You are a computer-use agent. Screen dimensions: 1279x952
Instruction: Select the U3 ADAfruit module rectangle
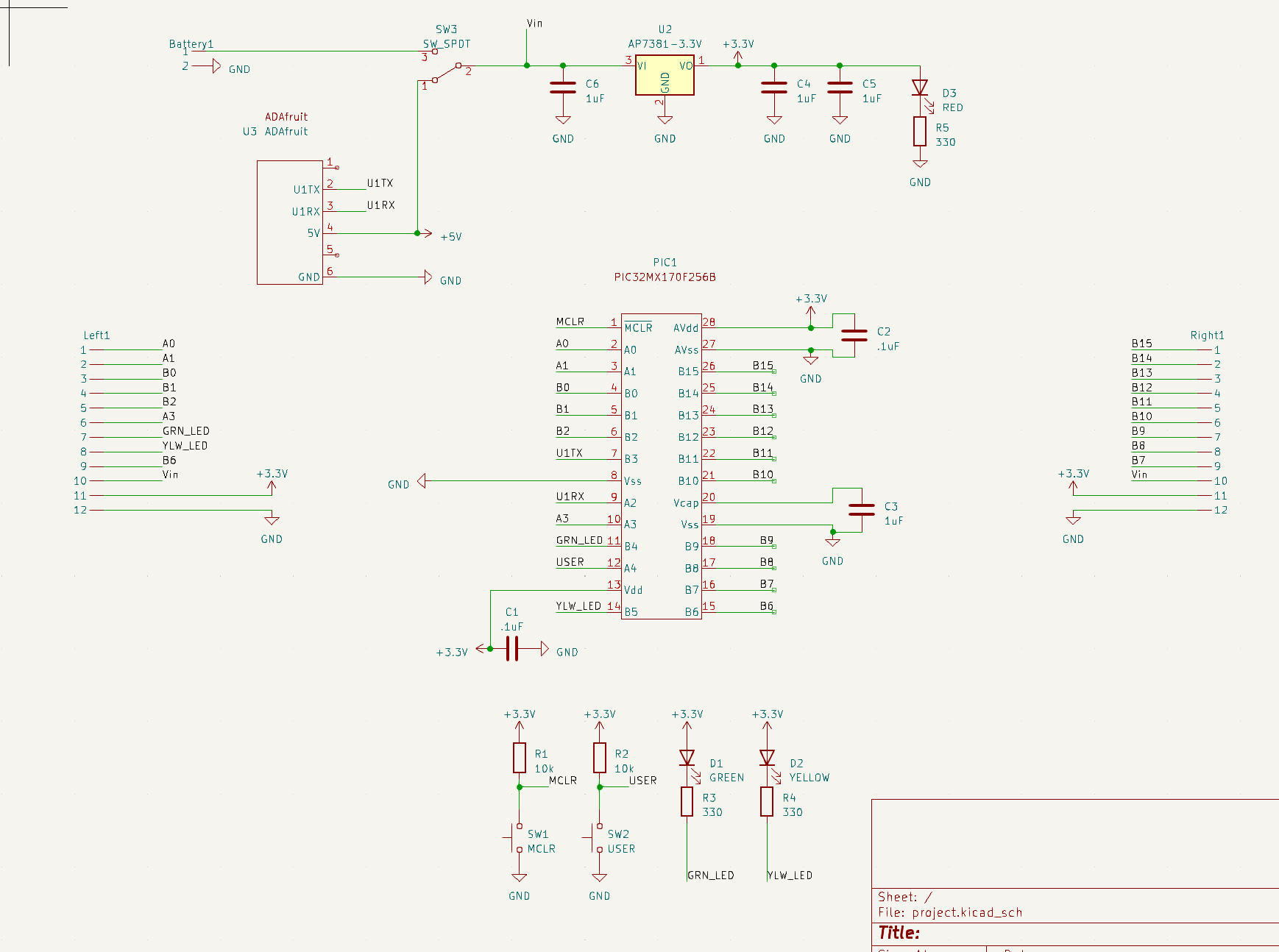tap(290, 222)
